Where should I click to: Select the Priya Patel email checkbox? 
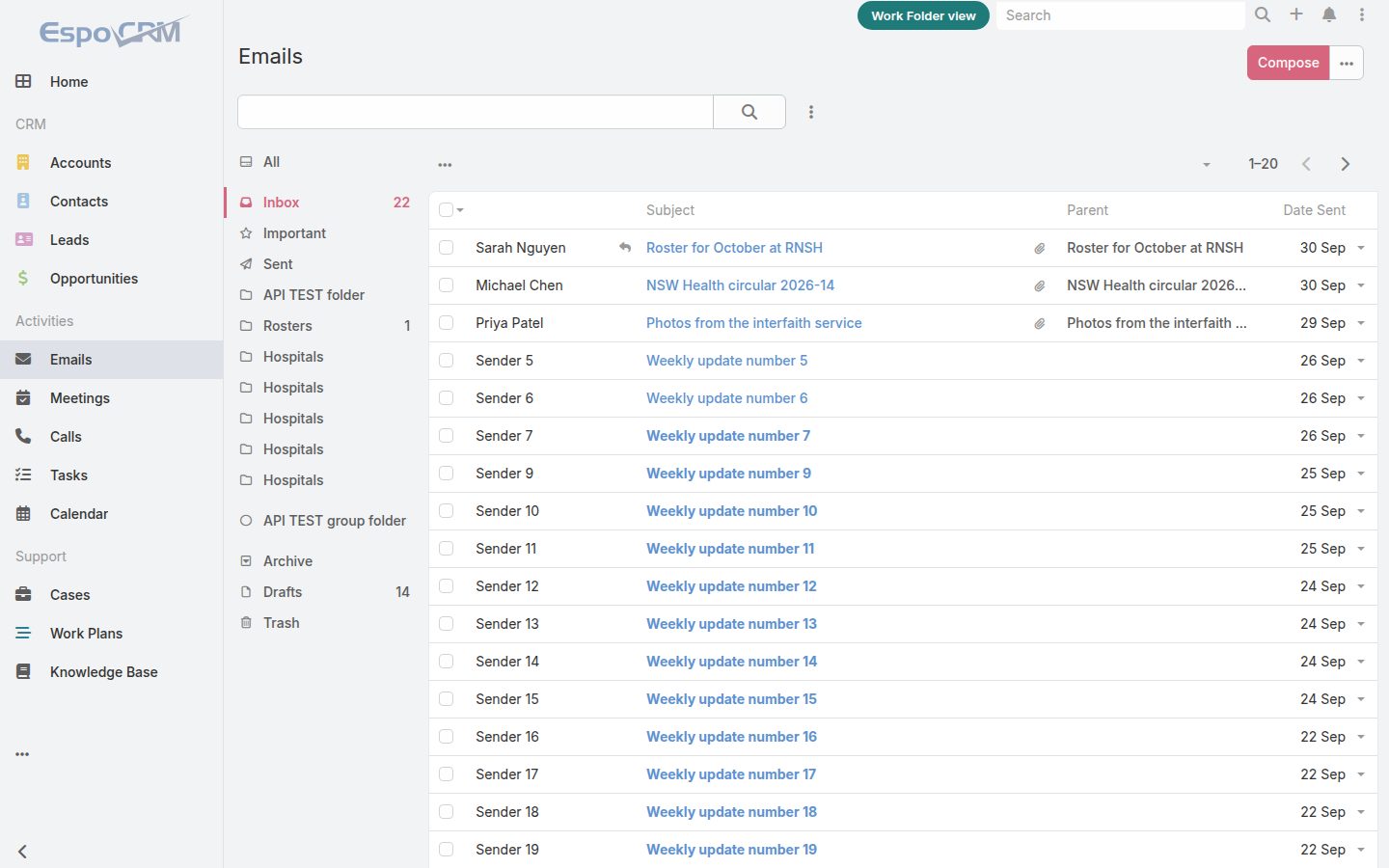click(x=446, y=323)
